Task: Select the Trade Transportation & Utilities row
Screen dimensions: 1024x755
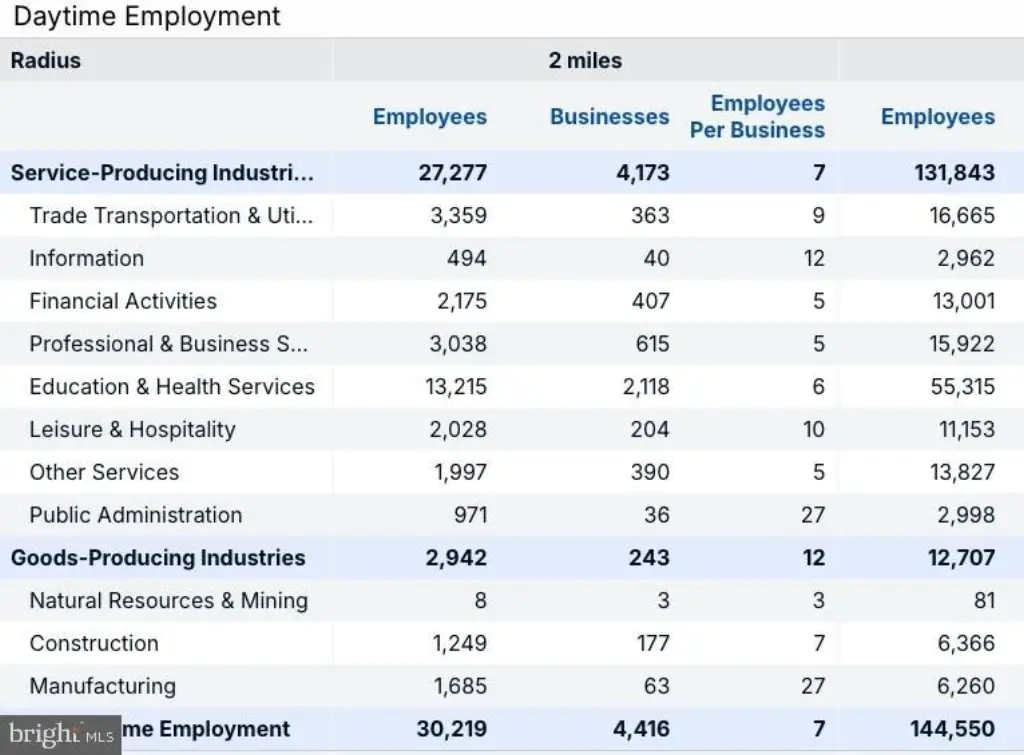Action: [x=512, y=216]
